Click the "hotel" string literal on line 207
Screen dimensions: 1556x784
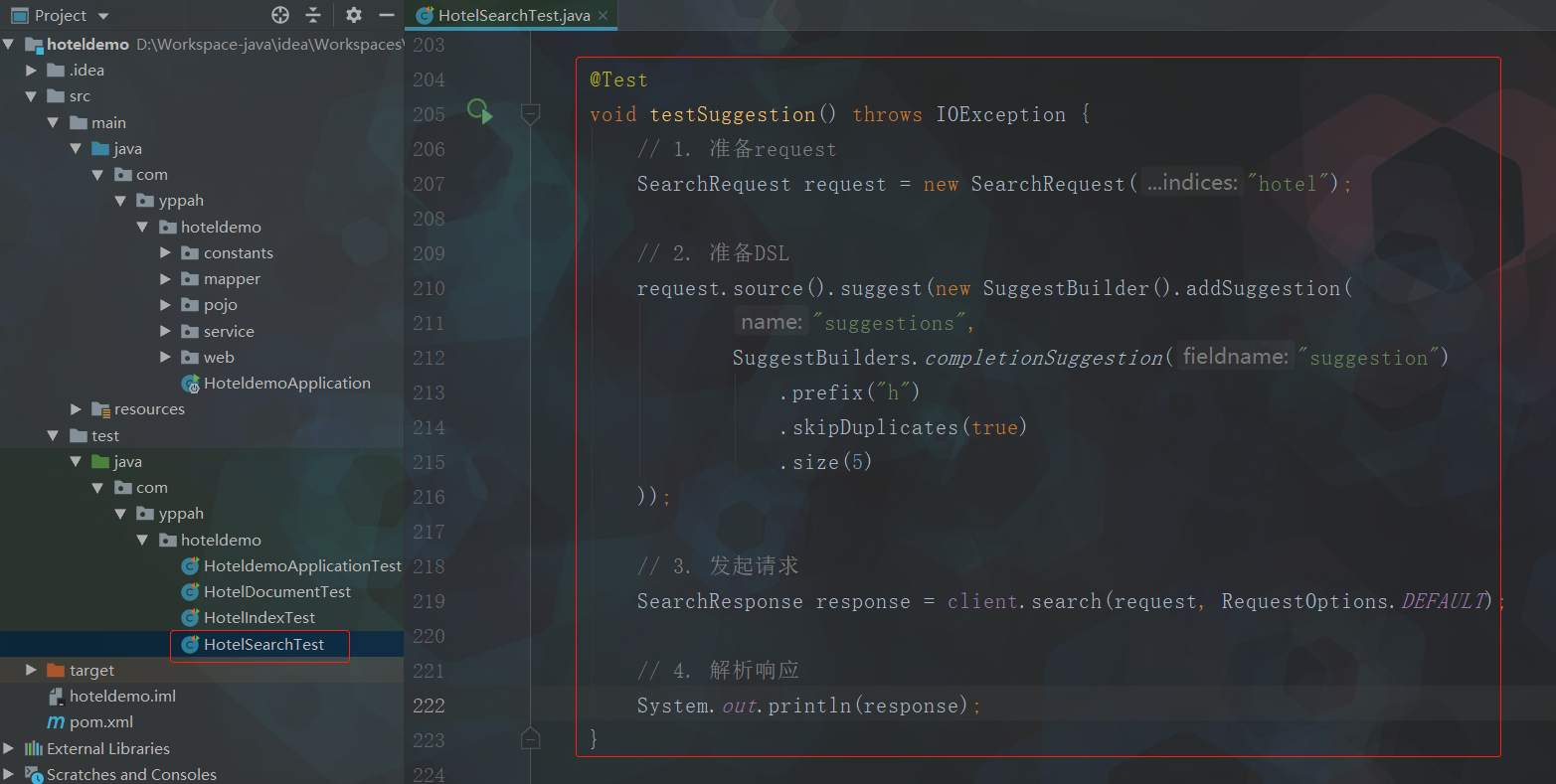1288,184
